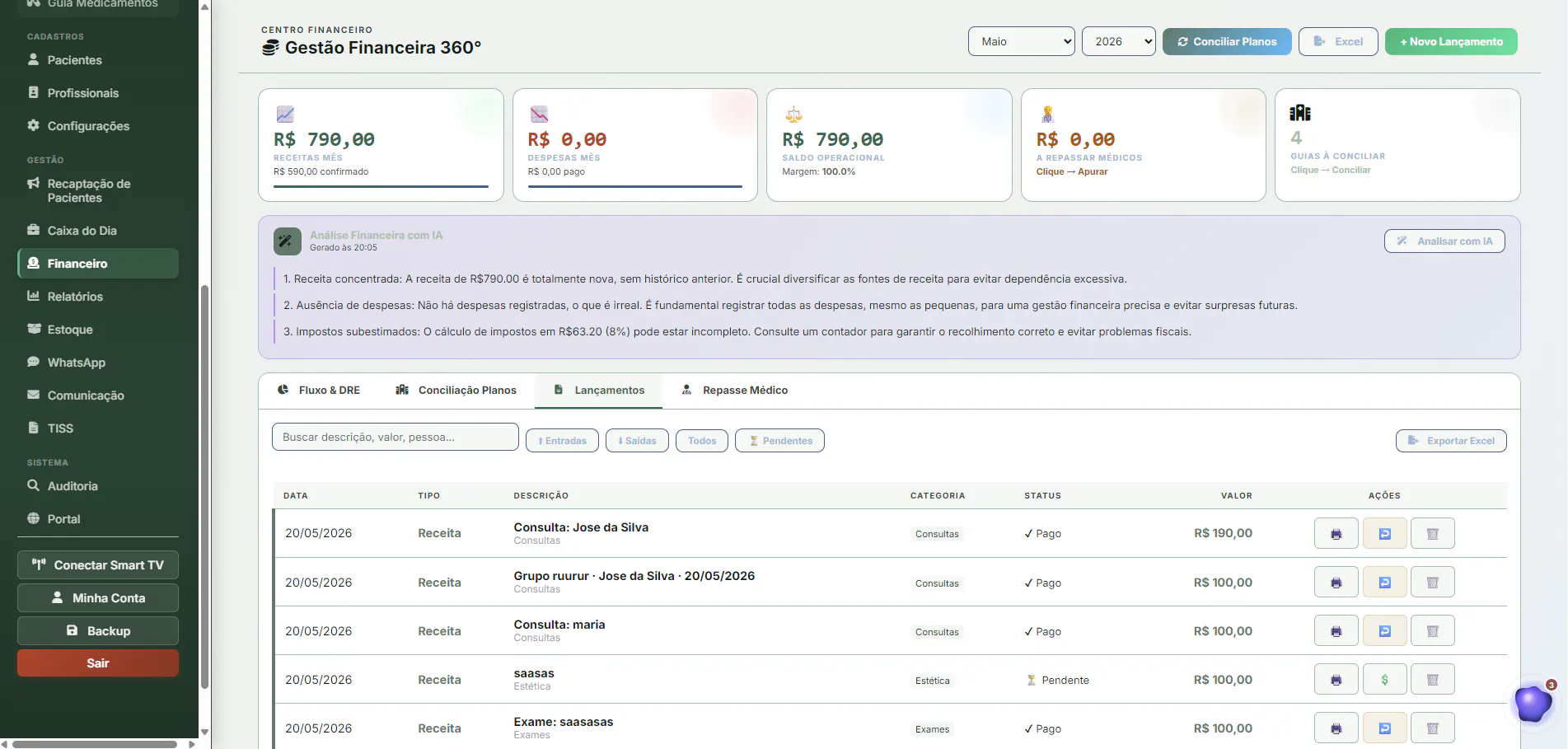Click the Excel button in header

[x=1338, y=41]
